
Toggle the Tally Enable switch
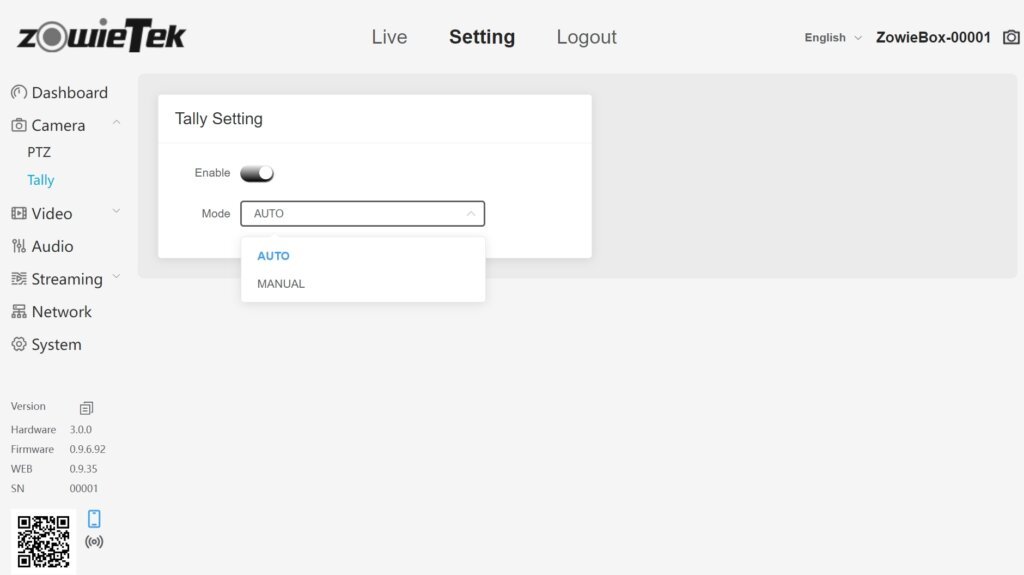point(257,173)
